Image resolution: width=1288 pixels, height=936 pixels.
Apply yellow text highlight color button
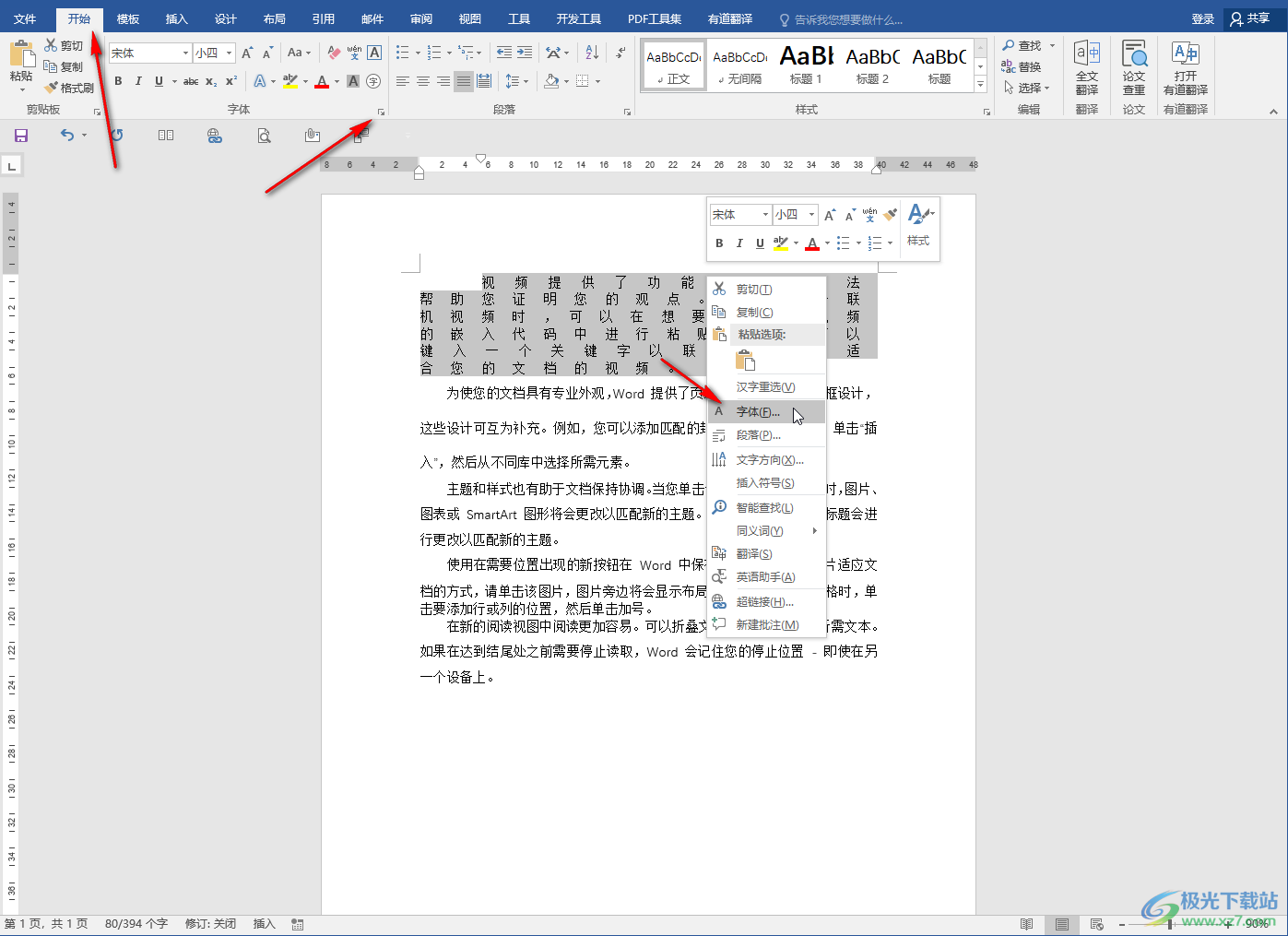[290, 81]
